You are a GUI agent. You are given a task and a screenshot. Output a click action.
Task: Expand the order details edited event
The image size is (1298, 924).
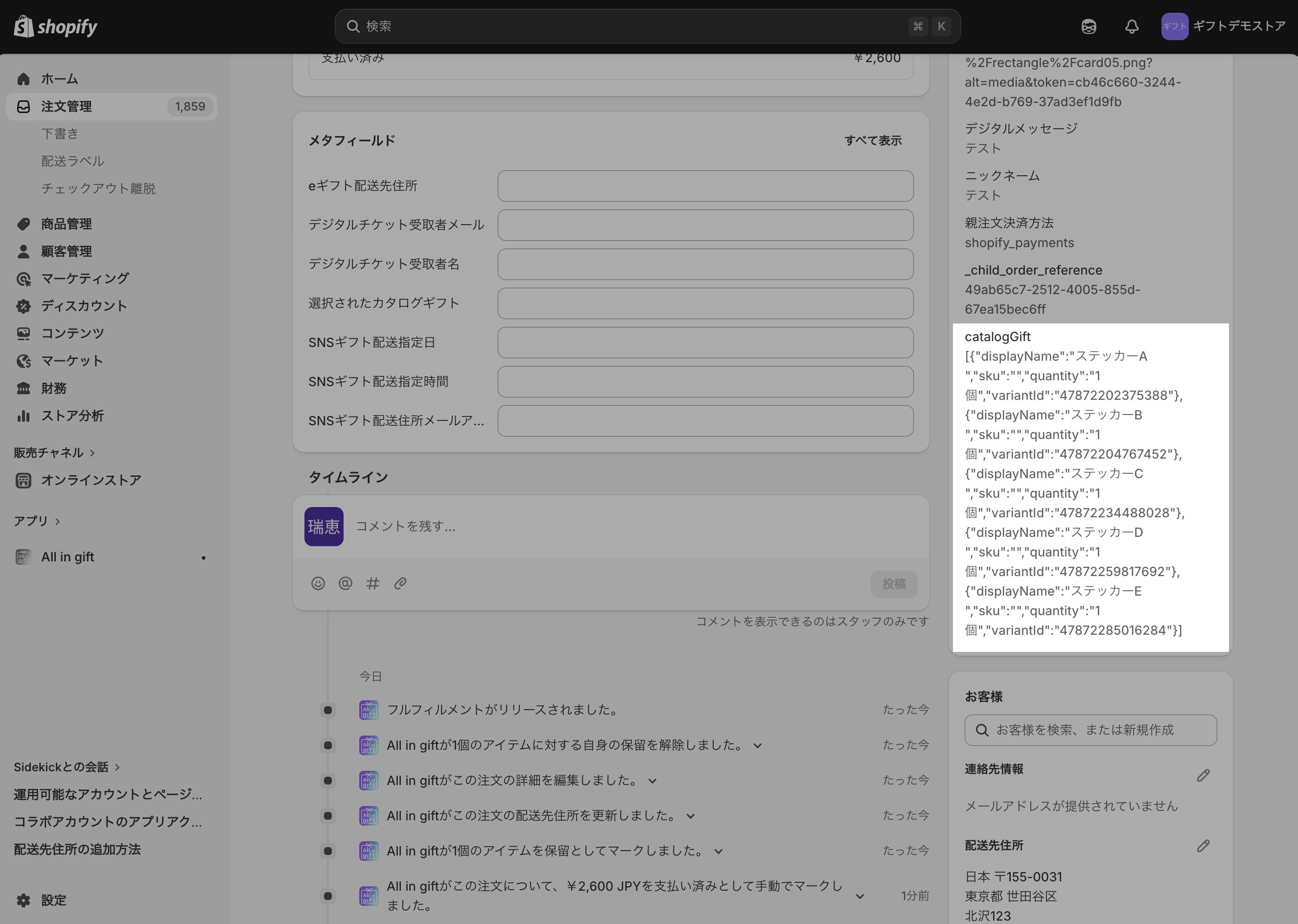(x=652, y=781)
